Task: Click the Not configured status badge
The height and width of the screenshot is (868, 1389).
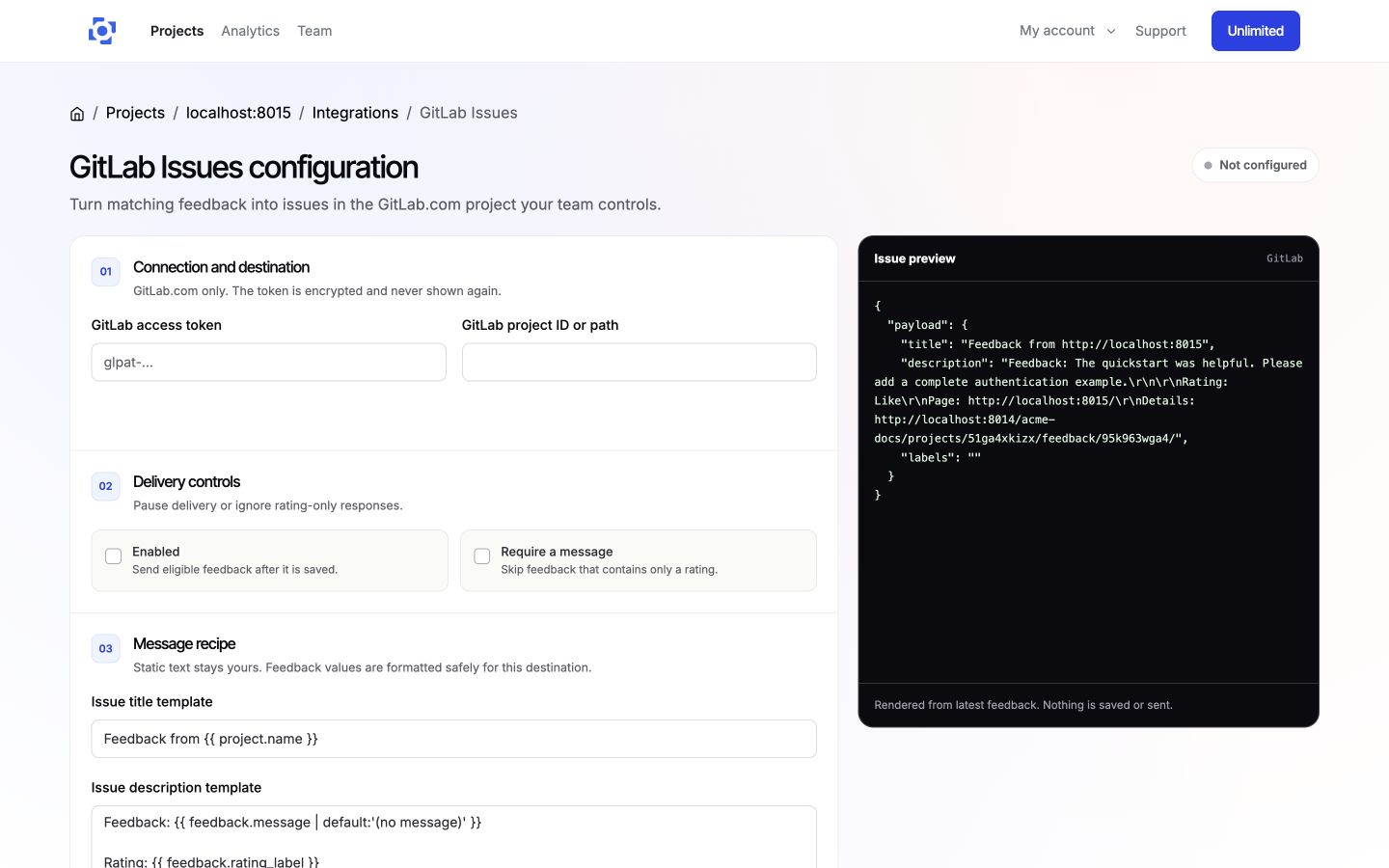Action: click(x=1255, y=165)
